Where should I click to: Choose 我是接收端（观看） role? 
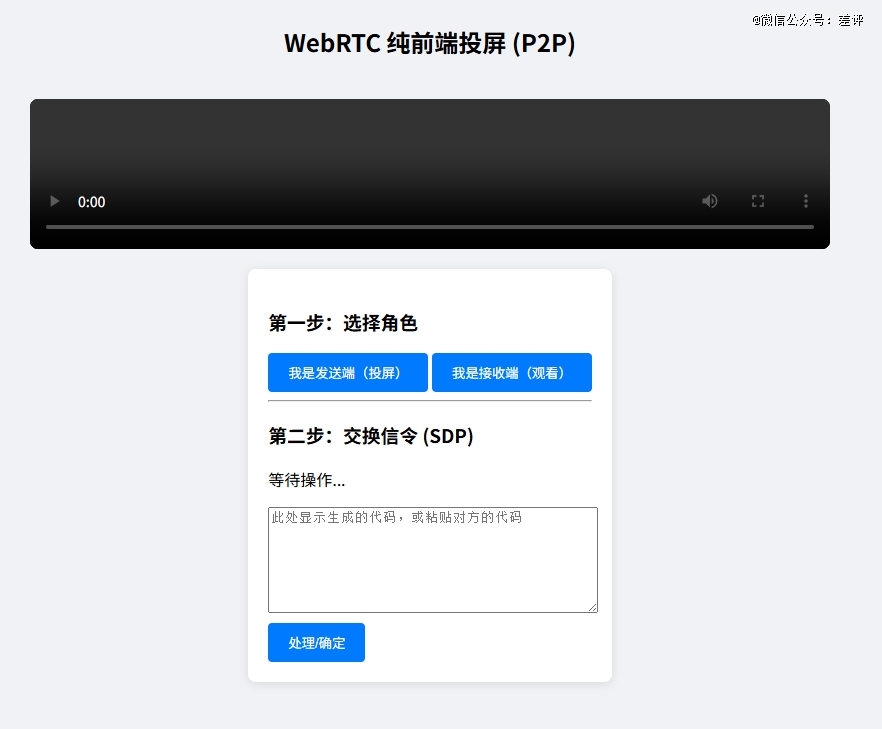[511, 373]
